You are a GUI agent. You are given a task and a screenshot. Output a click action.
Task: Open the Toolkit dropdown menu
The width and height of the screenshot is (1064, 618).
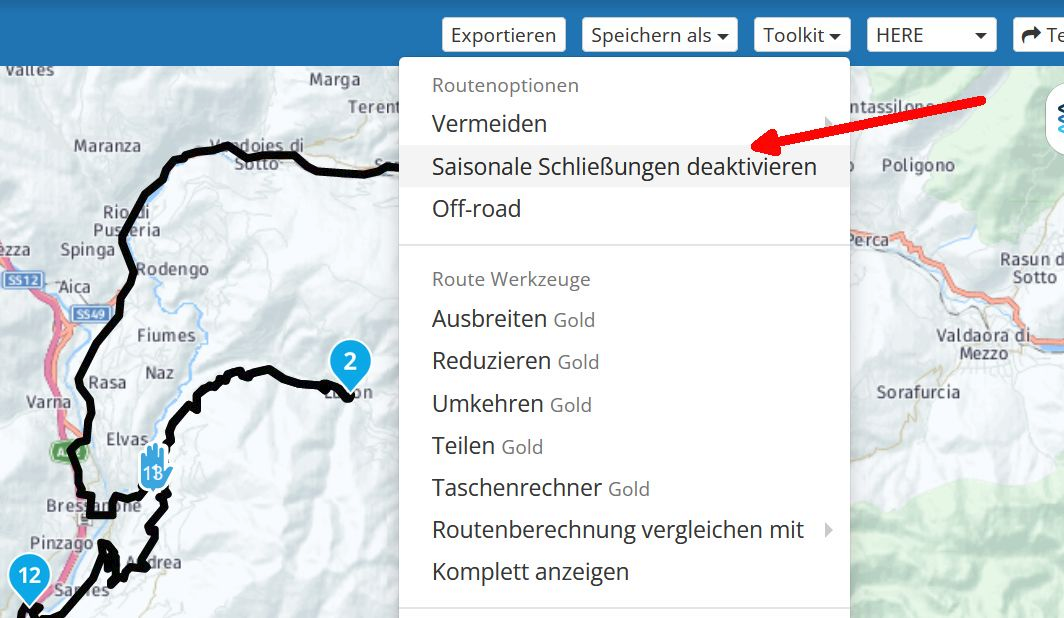pyautogui.click(x=801, y=35)
